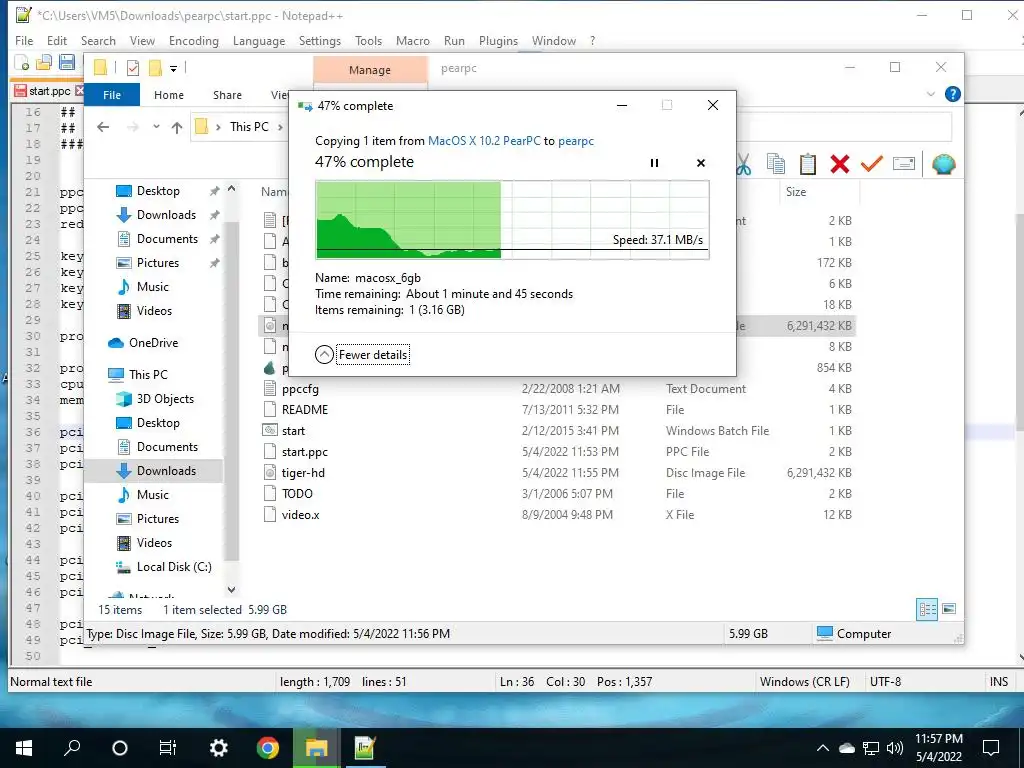The image size is (1024, 768).
Task: Open Settings gear from the taskbar
Action: click(218, 748)
